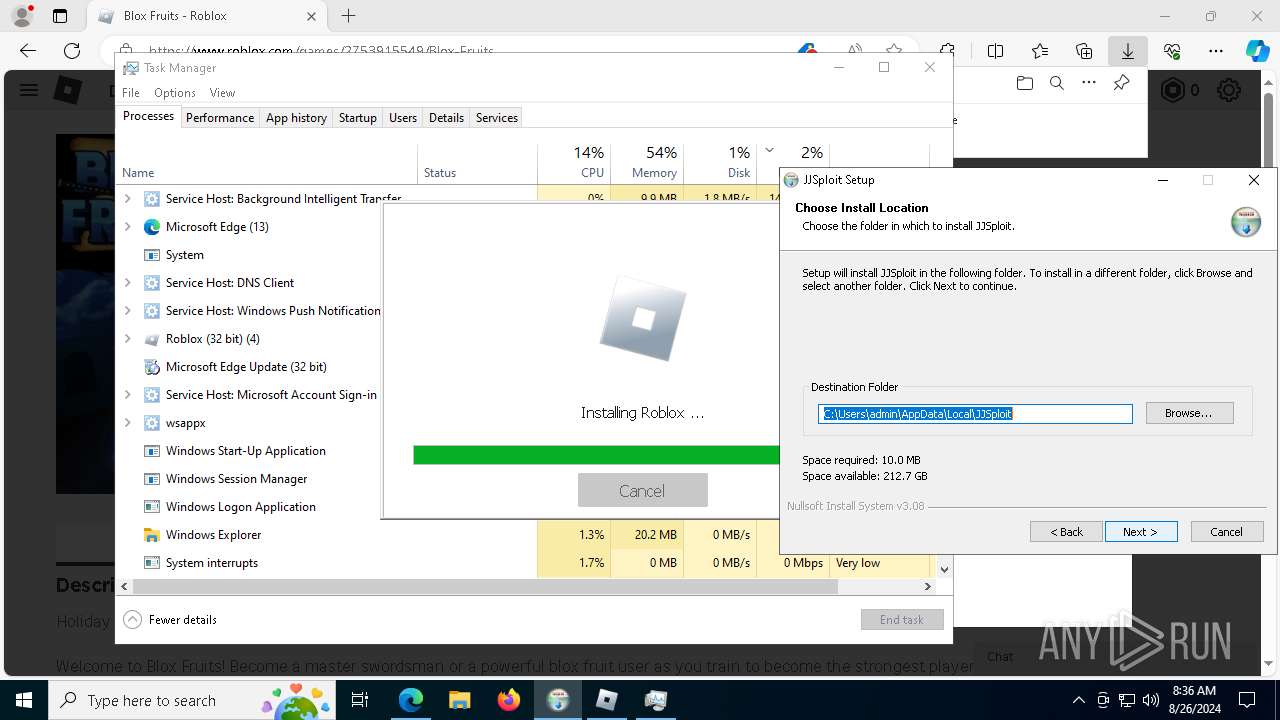The height and width of the screenshot is (720, 1280).
Task: Open a new browser tab
Action: click(348, 16)
